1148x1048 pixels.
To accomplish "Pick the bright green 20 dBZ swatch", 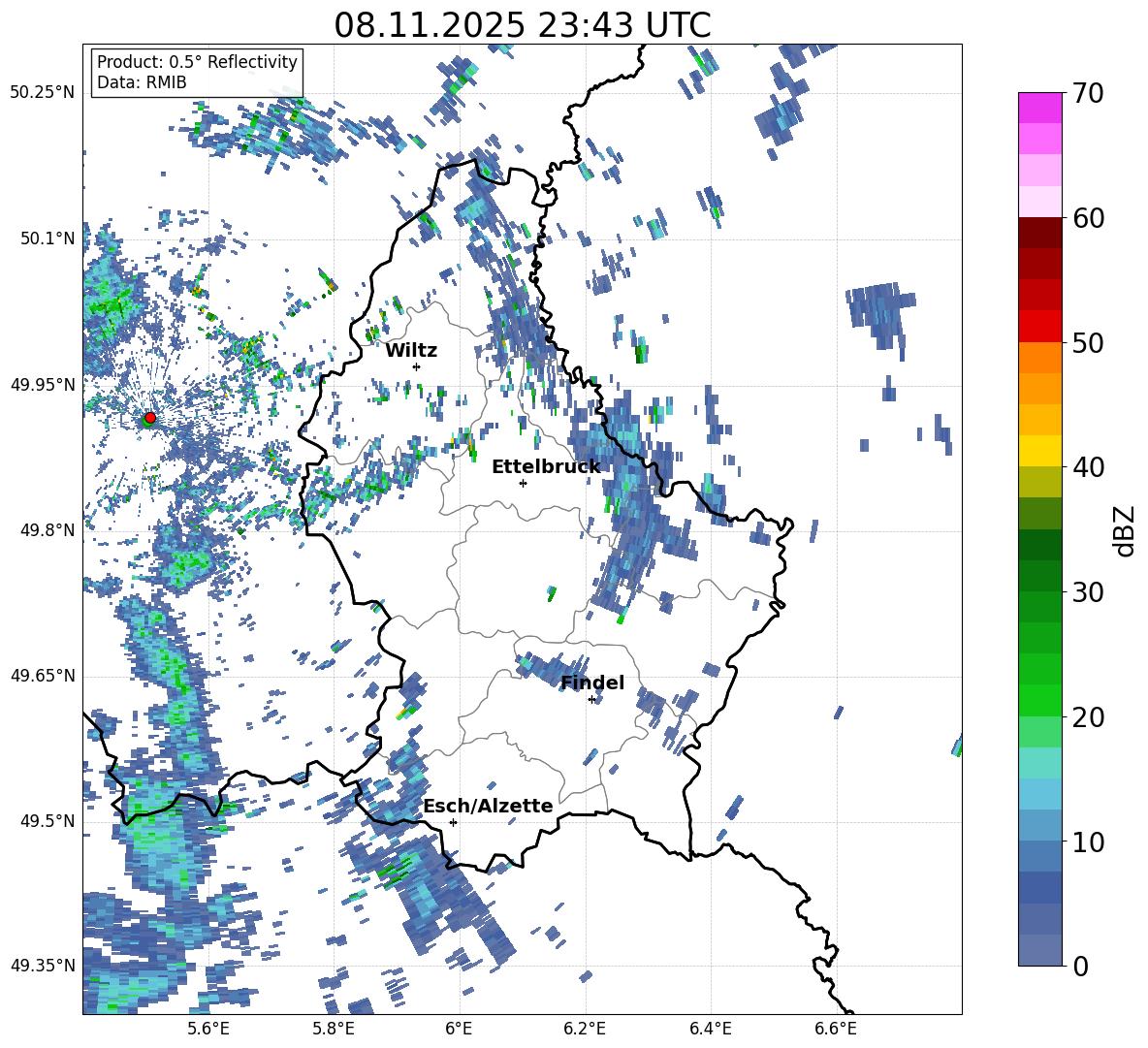I will [1039, 700].
